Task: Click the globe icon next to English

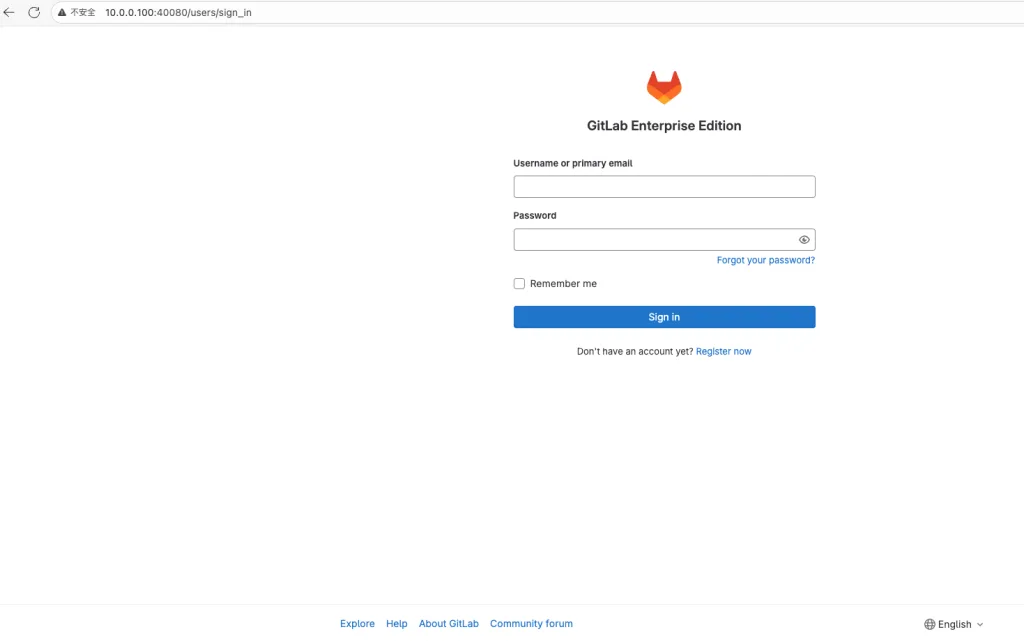Action: (931, 623)
